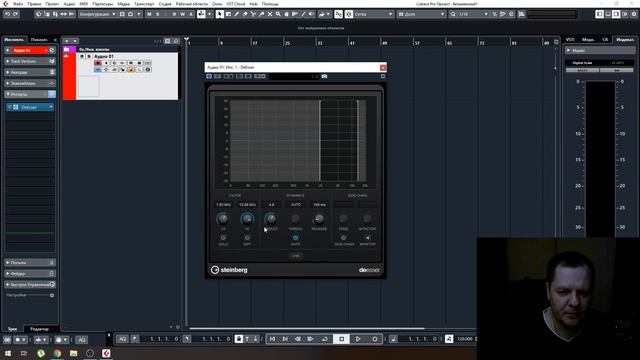Viewport: 640px width, 360px height.
Task: Click the DeEsser LIVE button
Action: tap(296, 256)
